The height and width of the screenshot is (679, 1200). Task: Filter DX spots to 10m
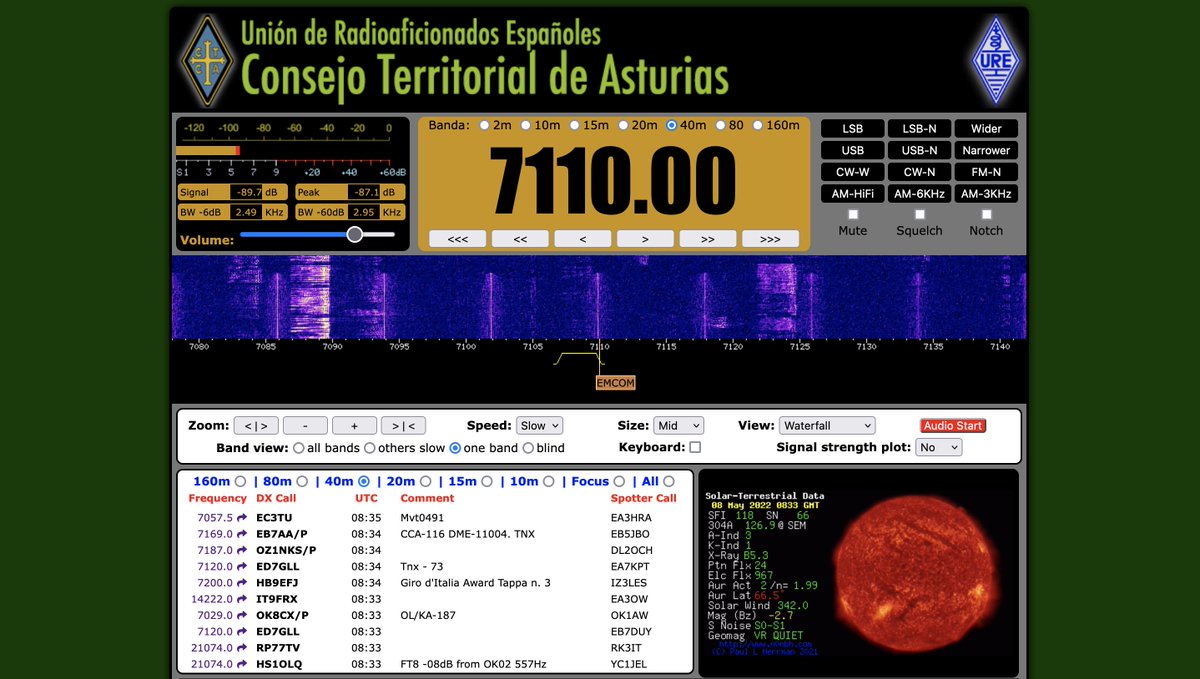coord(548,481)
